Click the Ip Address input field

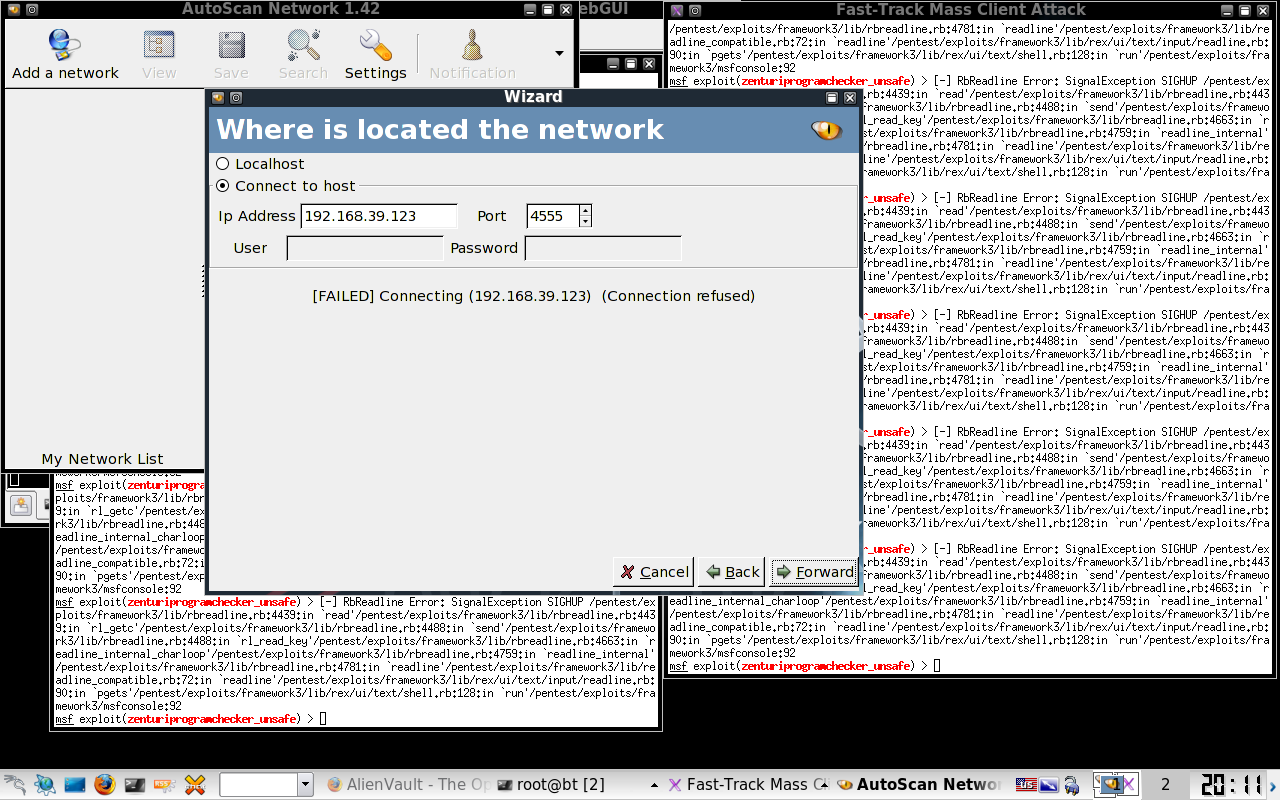pyautogui.click(x=379, y=216)
